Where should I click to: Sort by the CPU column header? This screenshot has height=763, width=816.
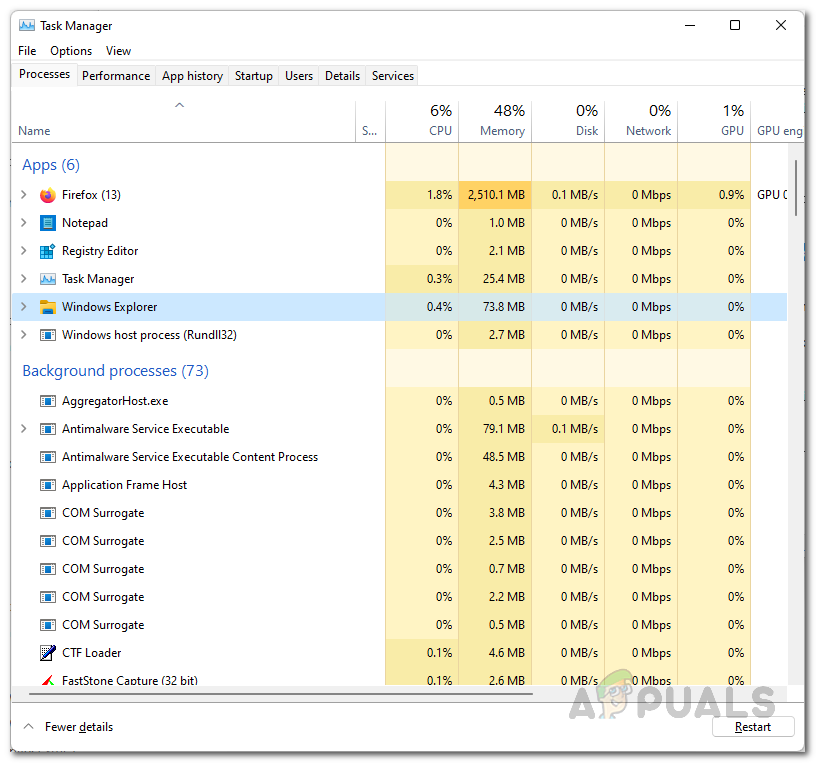tap(423, 121)
